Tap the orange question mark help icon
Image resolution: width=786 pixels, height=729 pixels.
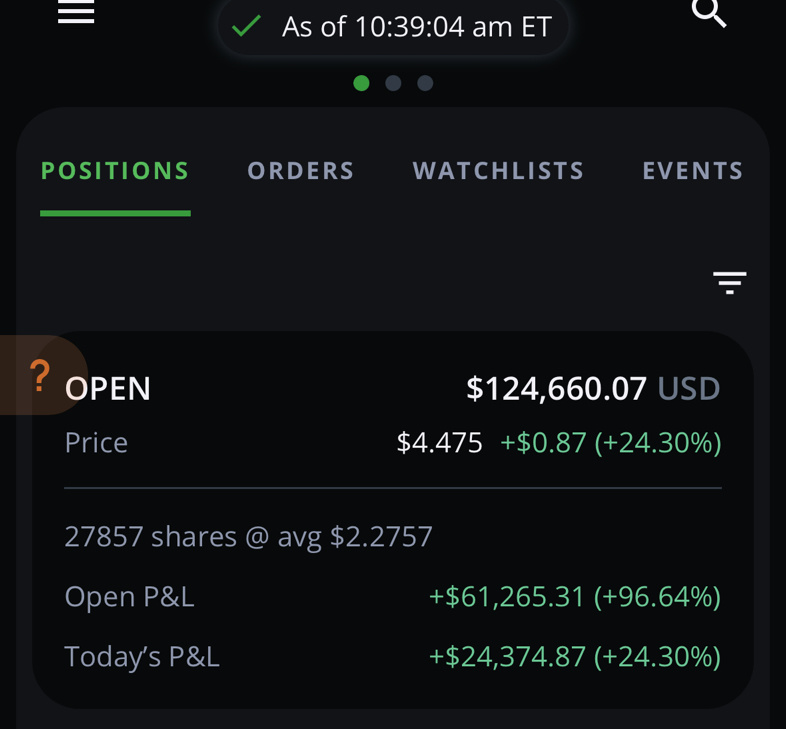40,375
